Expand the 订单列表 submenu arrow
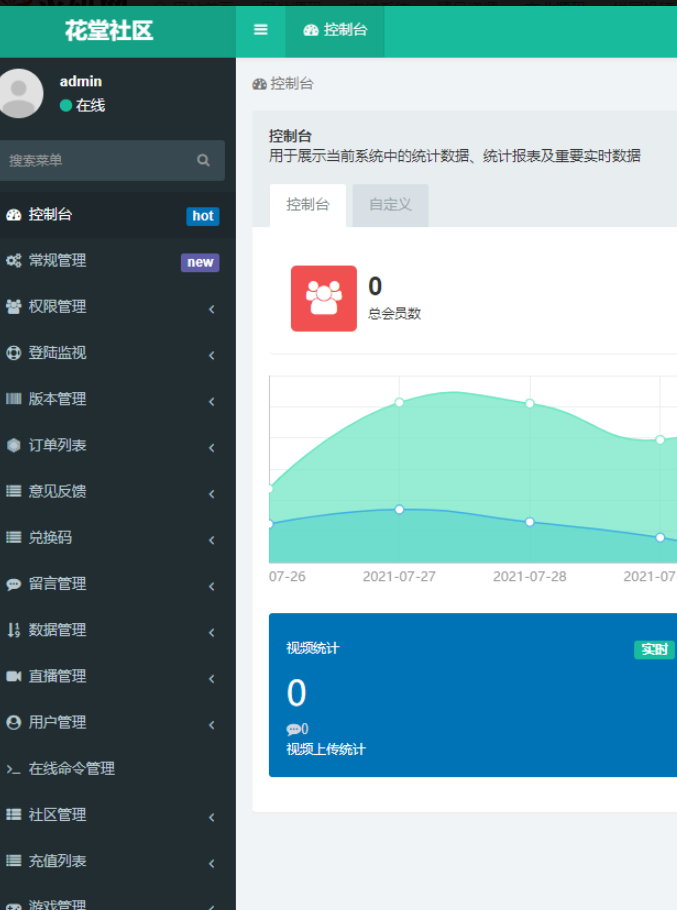Viewport: 677px width, 910px height. point(211,448)
